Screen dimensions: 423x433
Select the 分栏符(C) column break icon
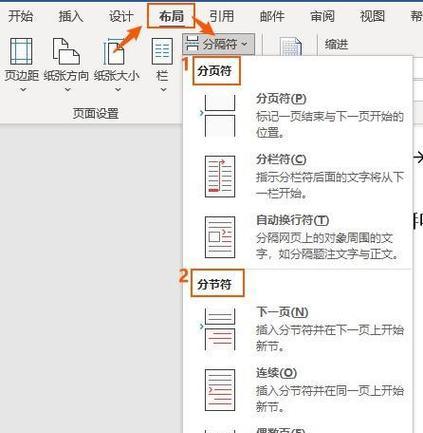(220, 176)
